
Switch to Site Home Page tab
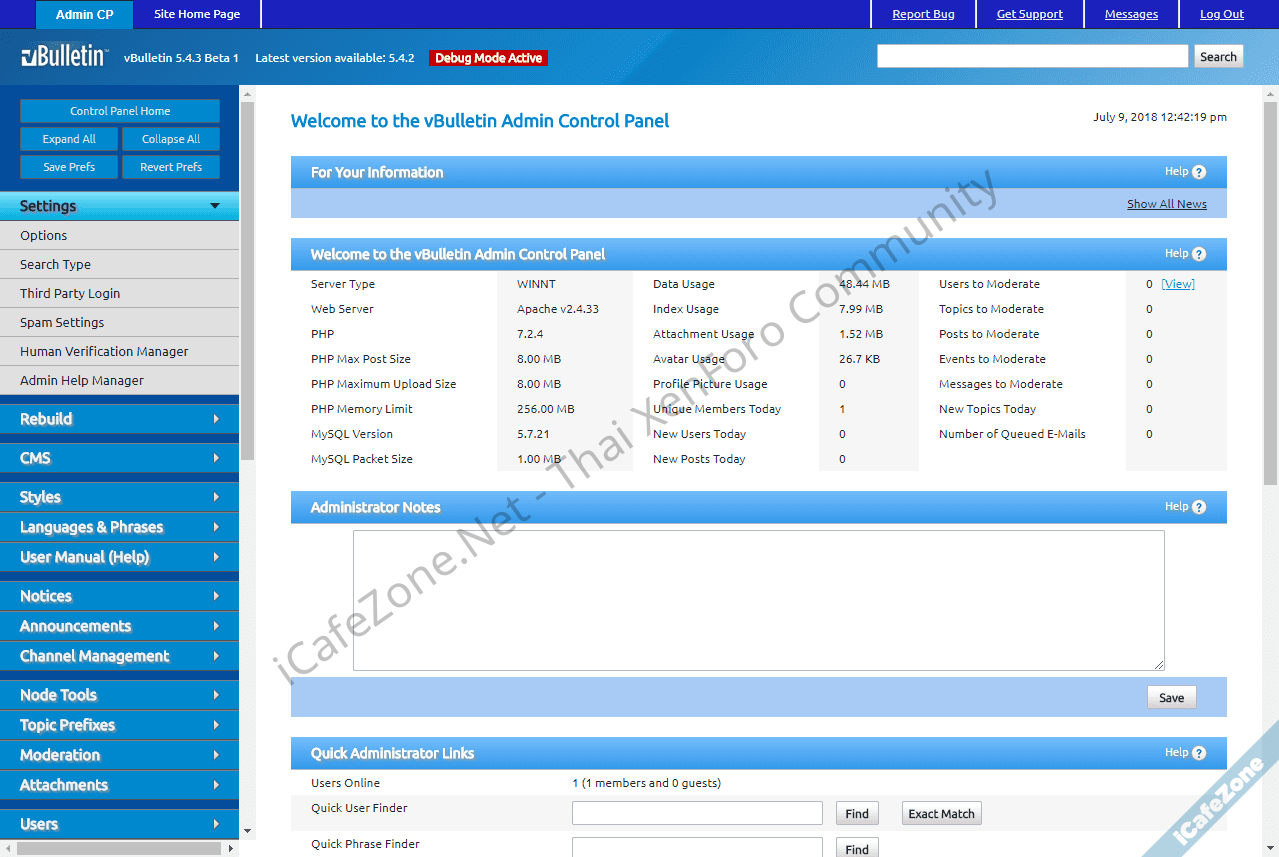click(197, 14)
